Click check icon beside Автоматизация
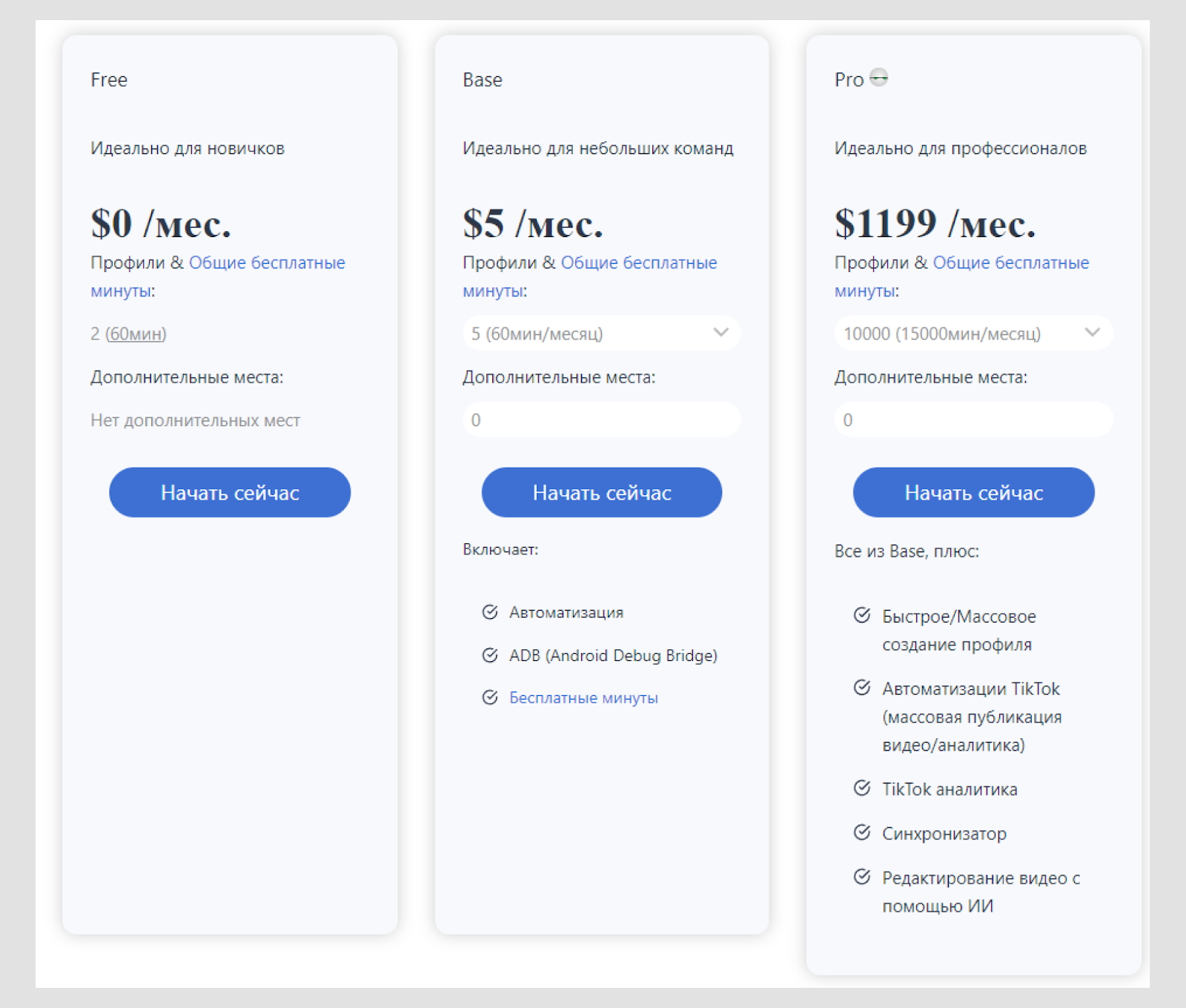 (x=490, y=612)
